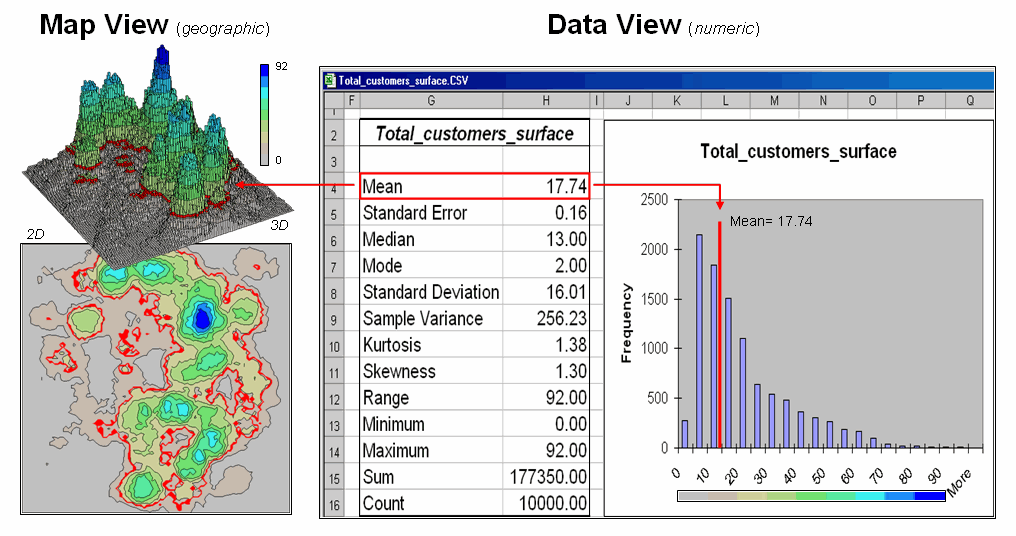Viewport: 1016px width, 536px height.
Task: Click the Frequency axis label
Action: (627, 323)
